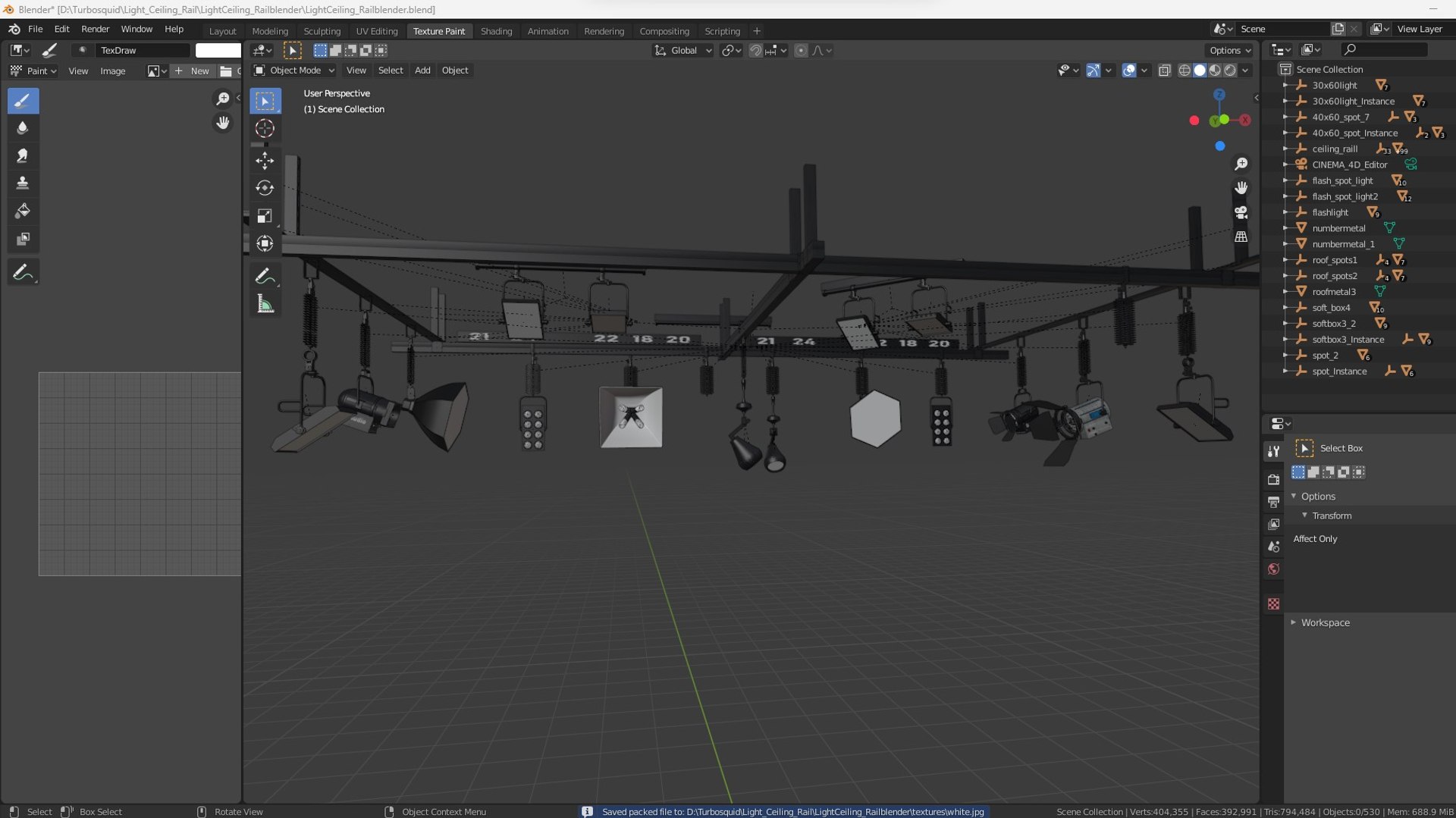Select the Clone stamp tool
The height and width of the screenshot is (818, 1456).
pyautogui.click(x=23, y=183)
